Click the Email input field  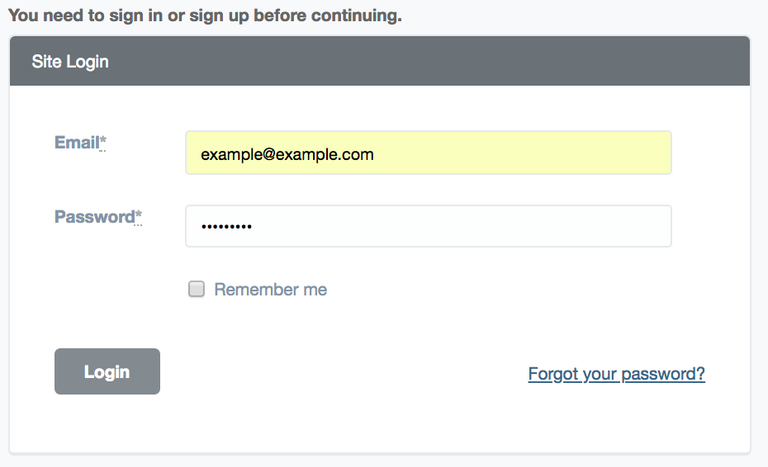428,153
